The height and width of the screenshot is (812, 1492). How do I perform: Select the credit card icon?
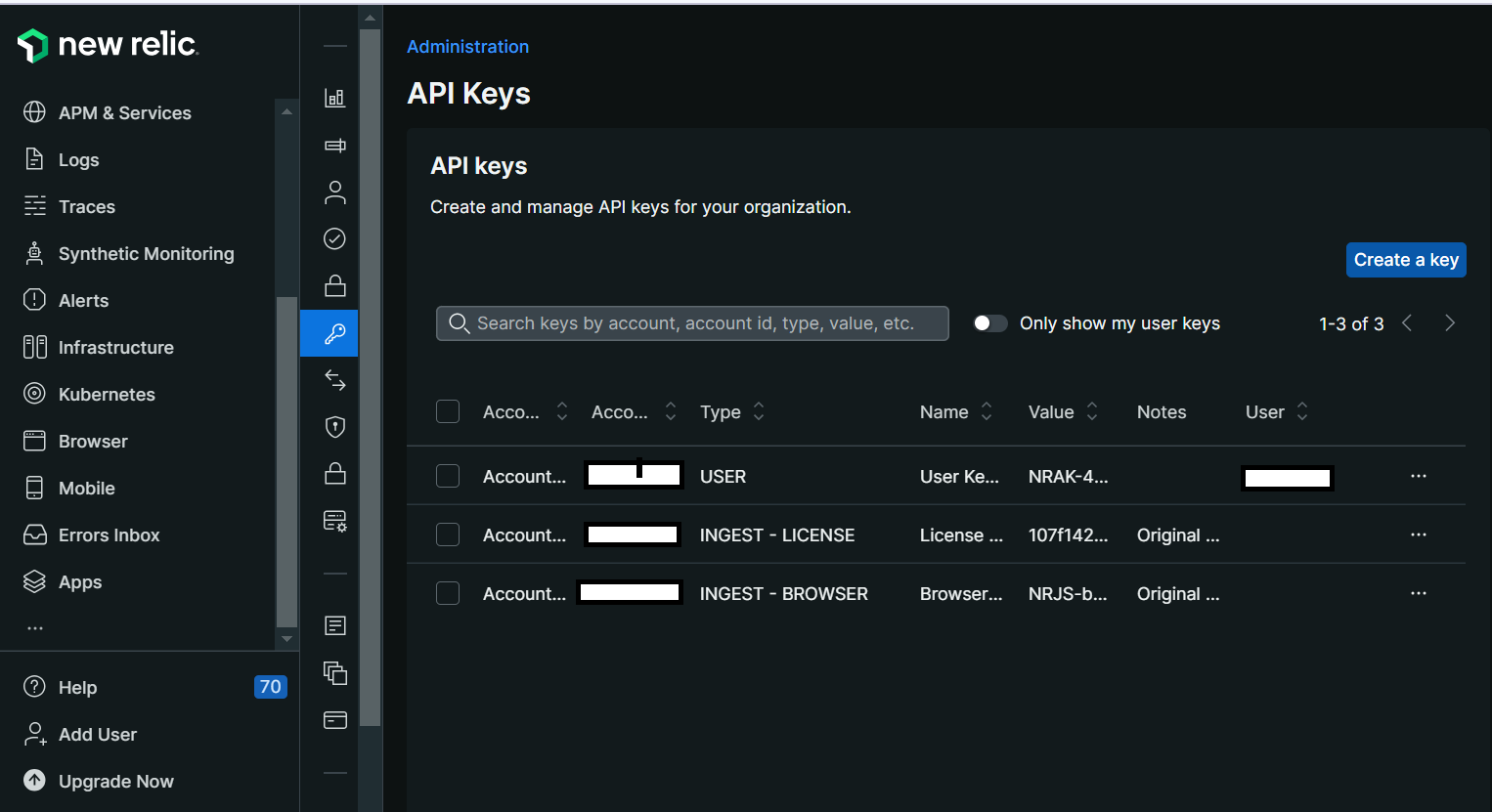coord(335,720)
